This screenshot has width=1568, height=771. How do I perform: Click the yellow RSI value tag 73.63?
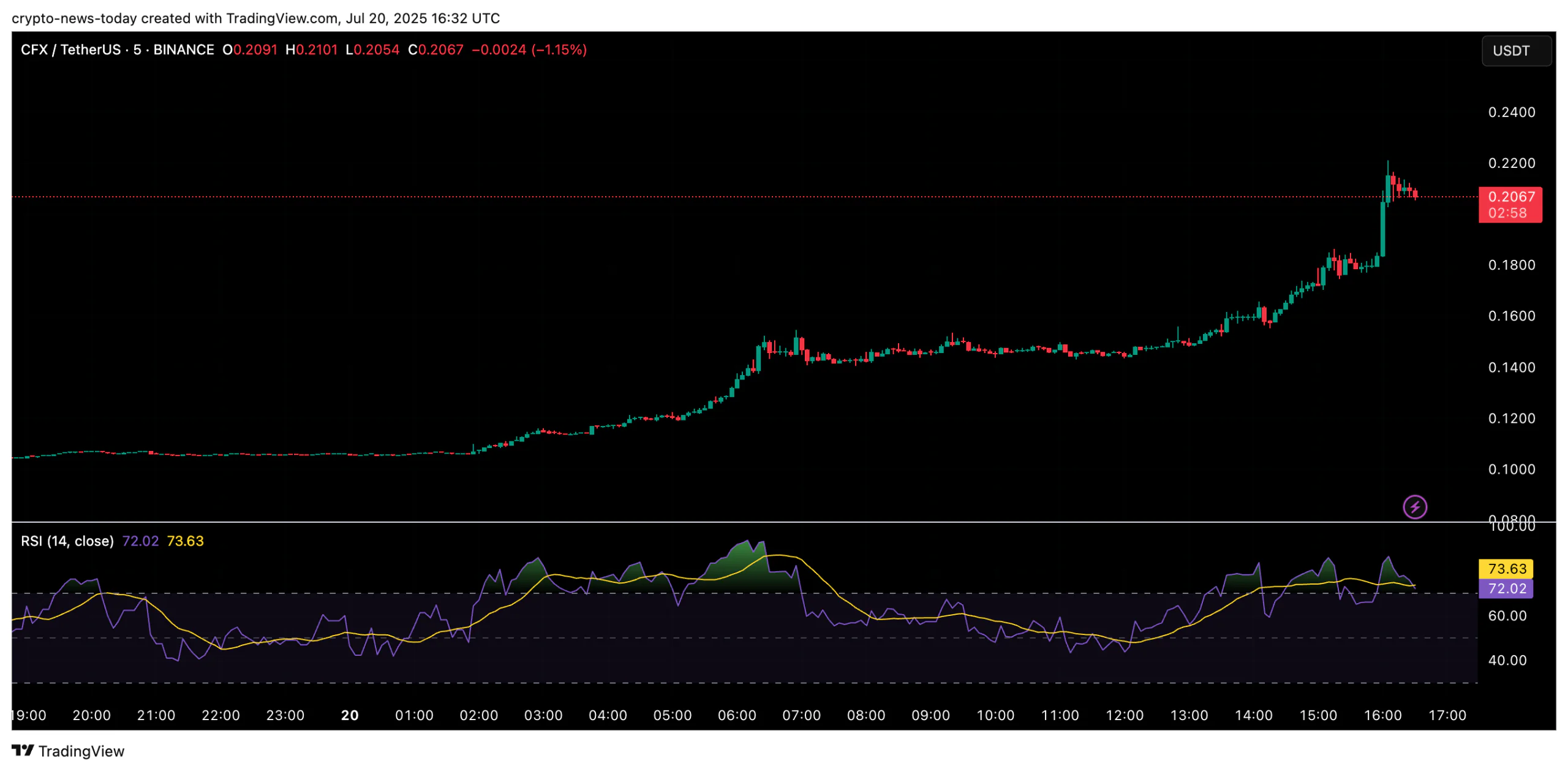click(1506, 568)
